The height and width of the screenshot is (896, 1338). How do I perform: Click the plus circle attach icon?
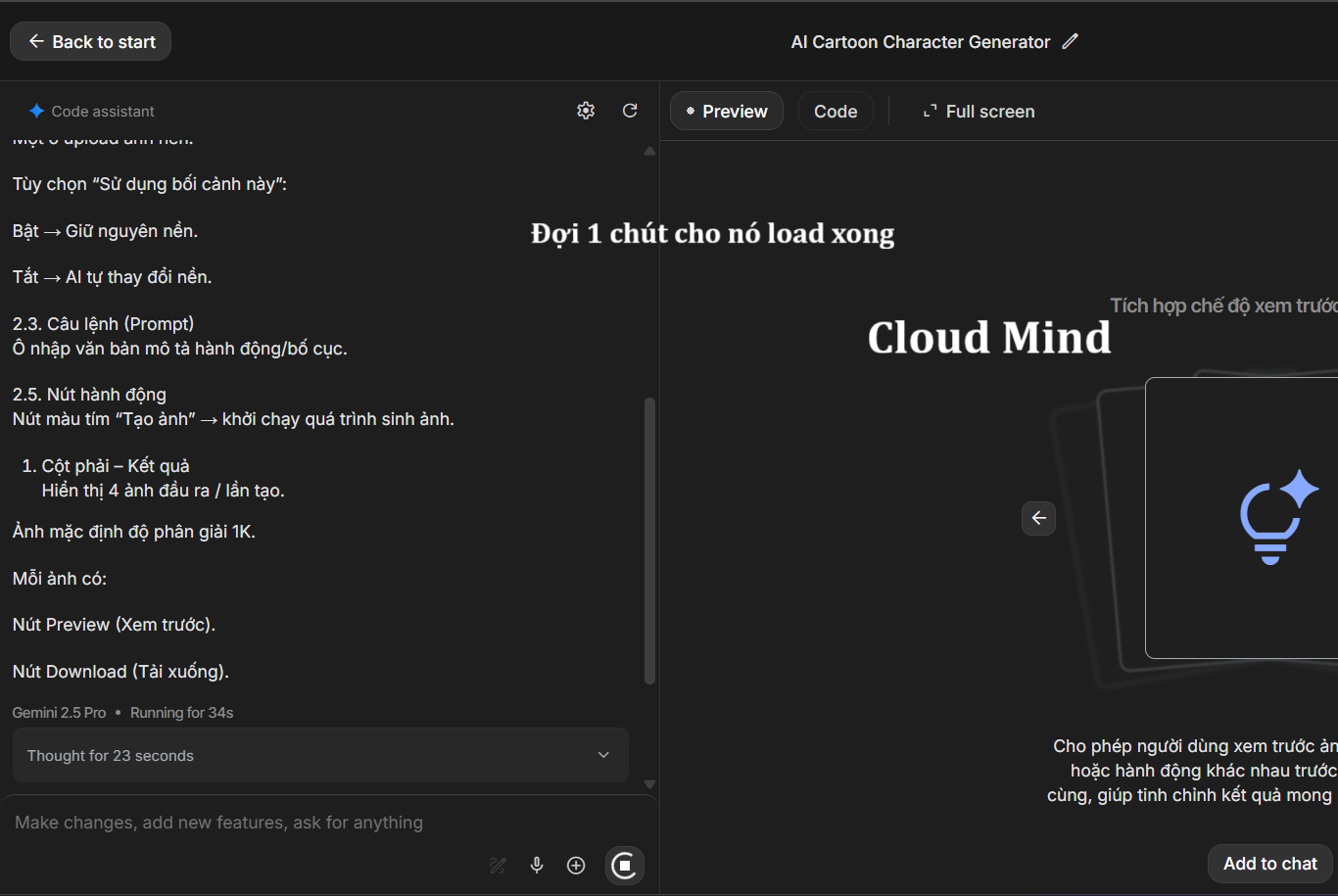click(576, 865)
